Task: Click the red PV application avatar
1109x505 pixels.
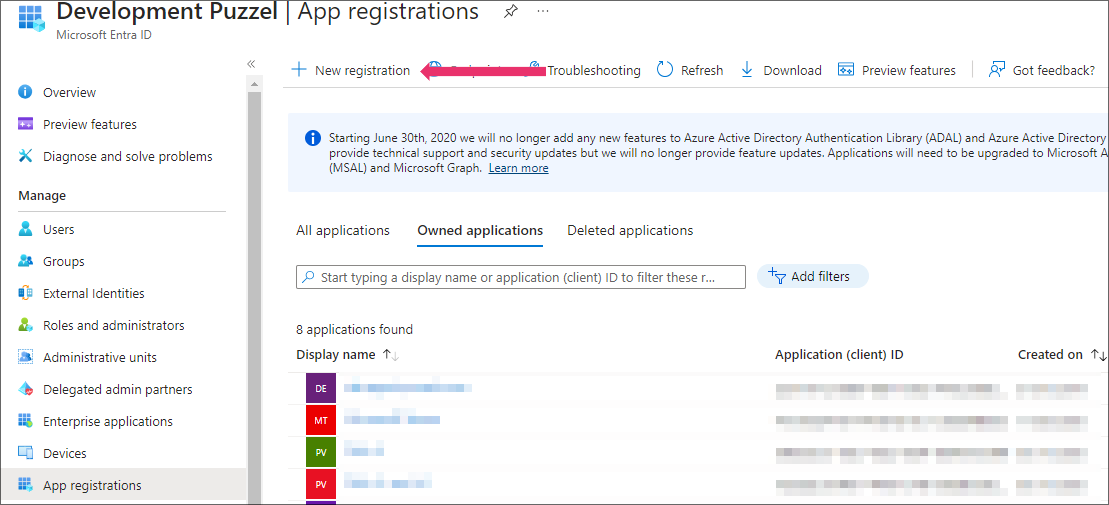Action: (321, 484)
